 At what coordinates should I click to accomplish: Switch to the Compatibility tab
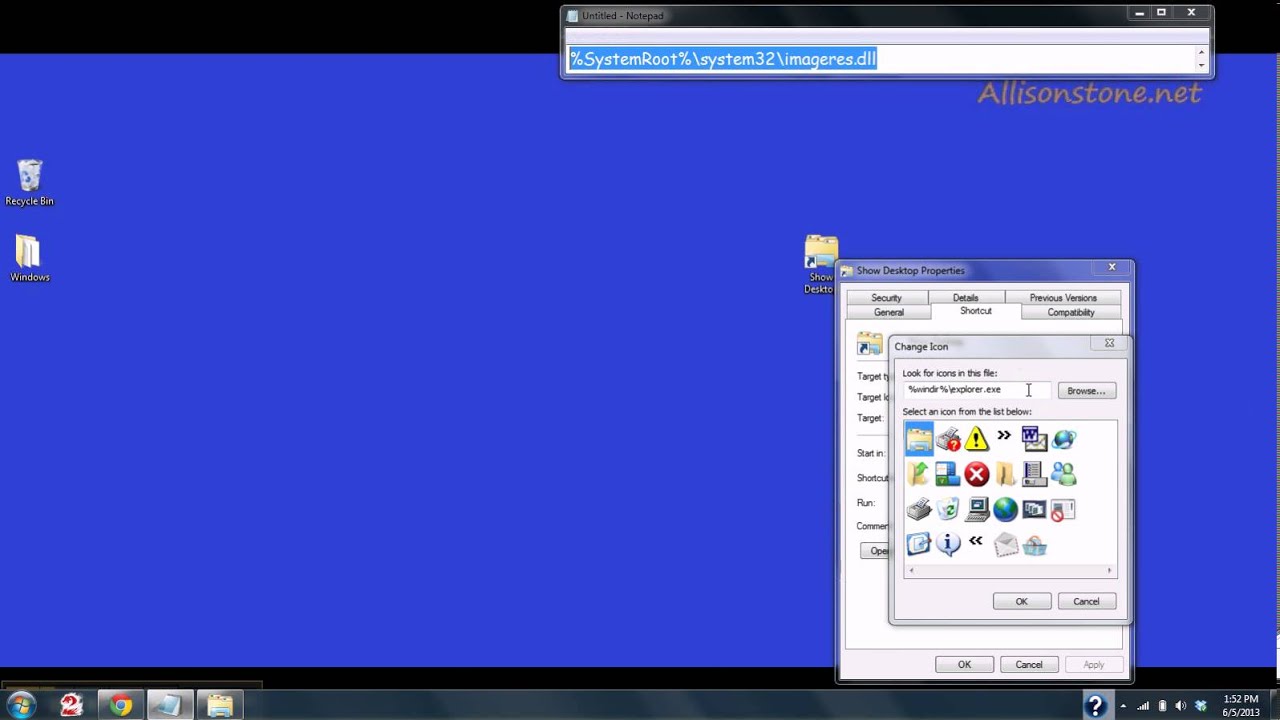pos(1070,312)
